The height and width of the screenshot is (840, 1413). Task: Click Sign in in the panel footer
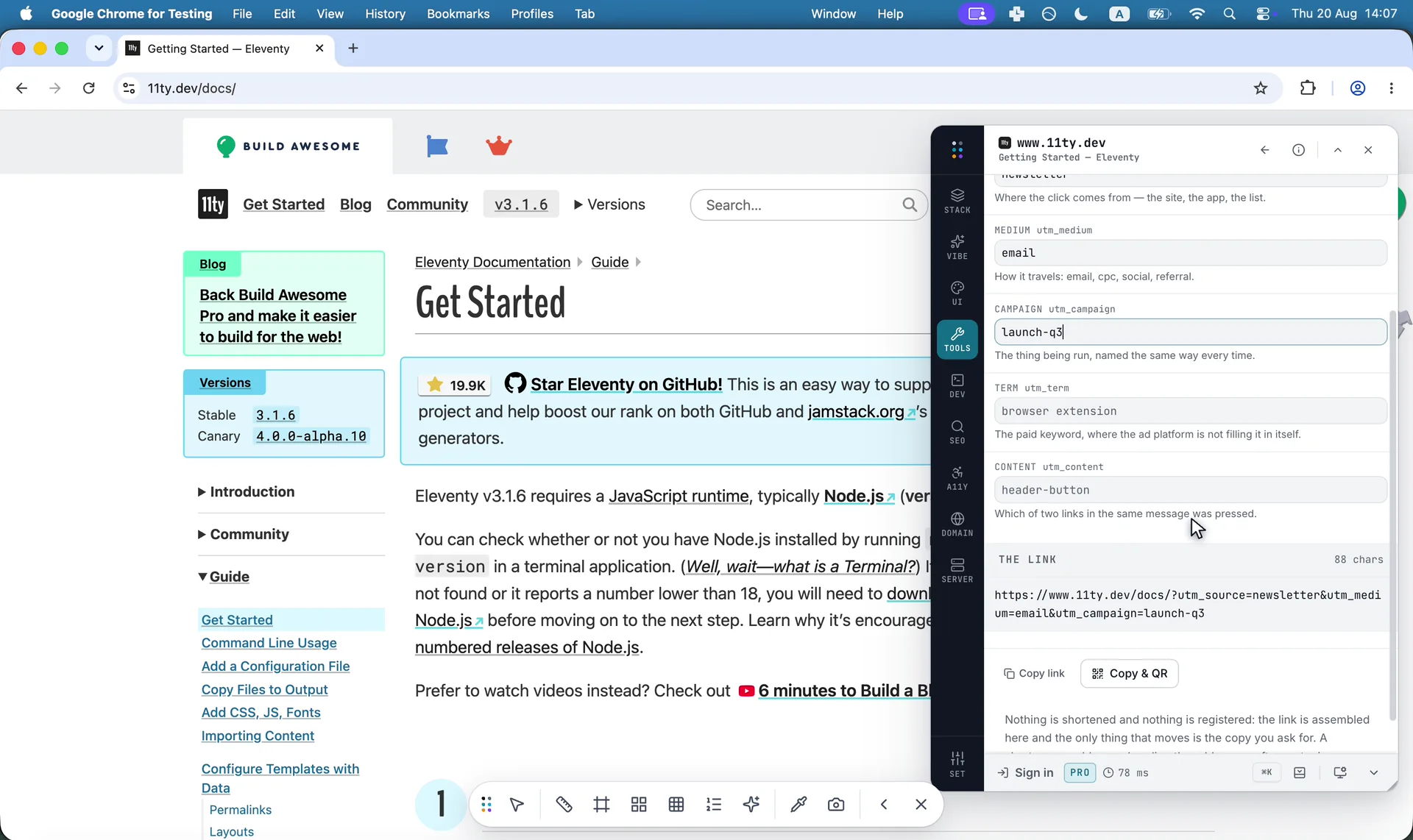1025,772
